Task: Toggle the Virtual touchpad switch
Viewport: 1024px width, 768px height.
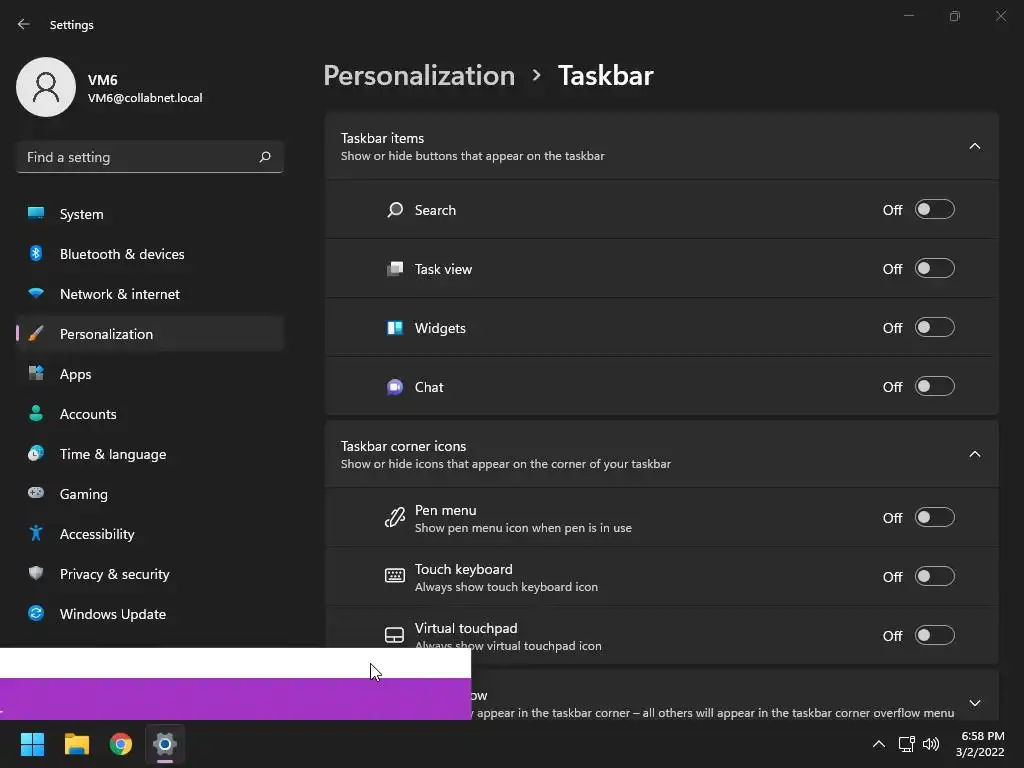Action: coord(934,636)
